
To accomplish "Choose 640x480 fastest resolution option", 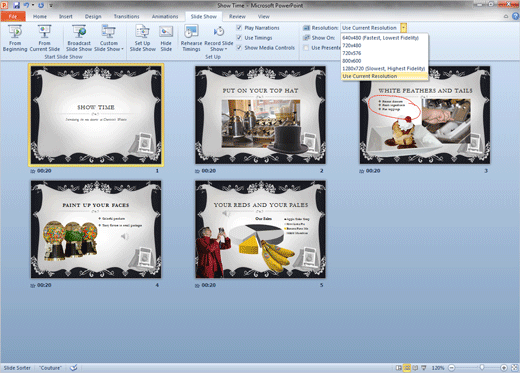I will click(x=384, y=38).
